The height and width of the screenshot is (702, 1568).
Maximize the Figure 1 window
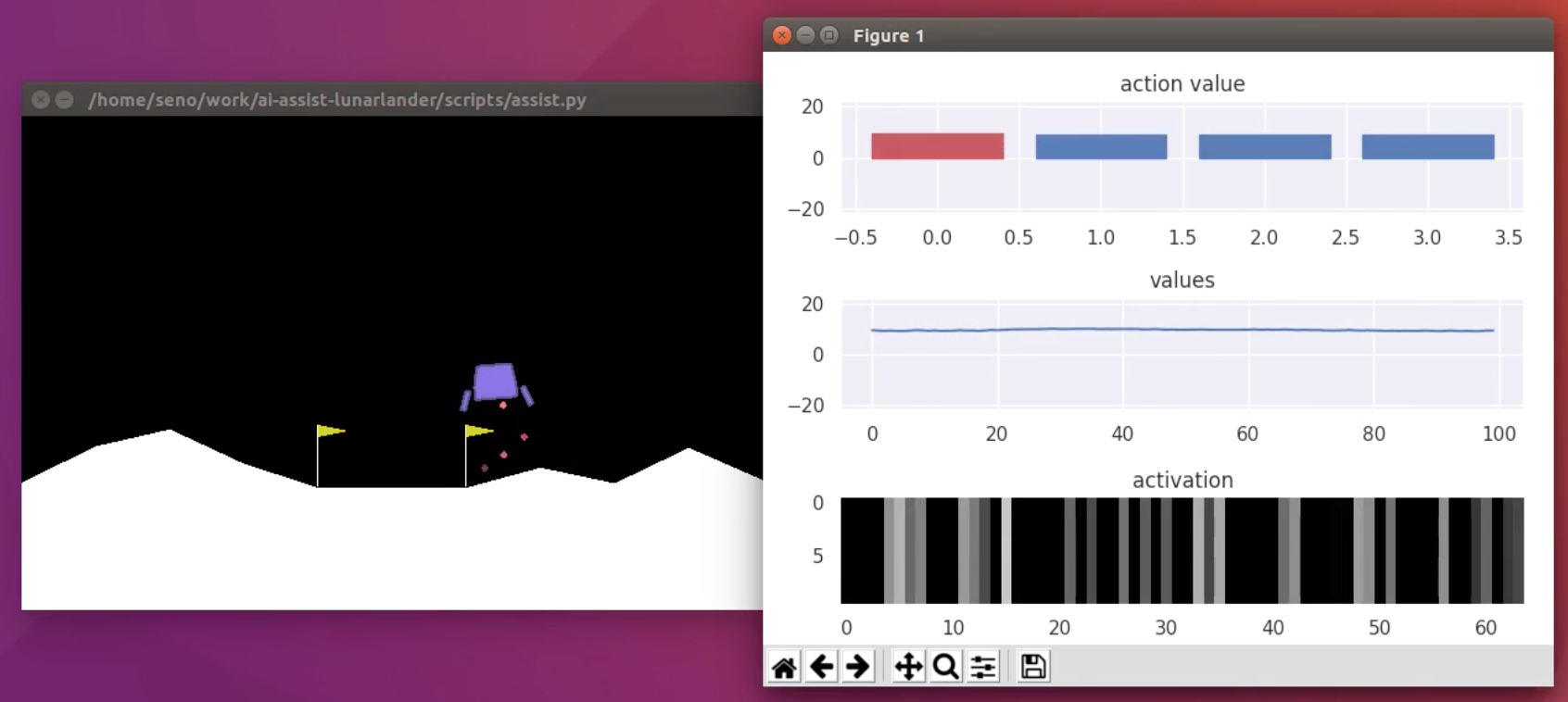(829, 35)
